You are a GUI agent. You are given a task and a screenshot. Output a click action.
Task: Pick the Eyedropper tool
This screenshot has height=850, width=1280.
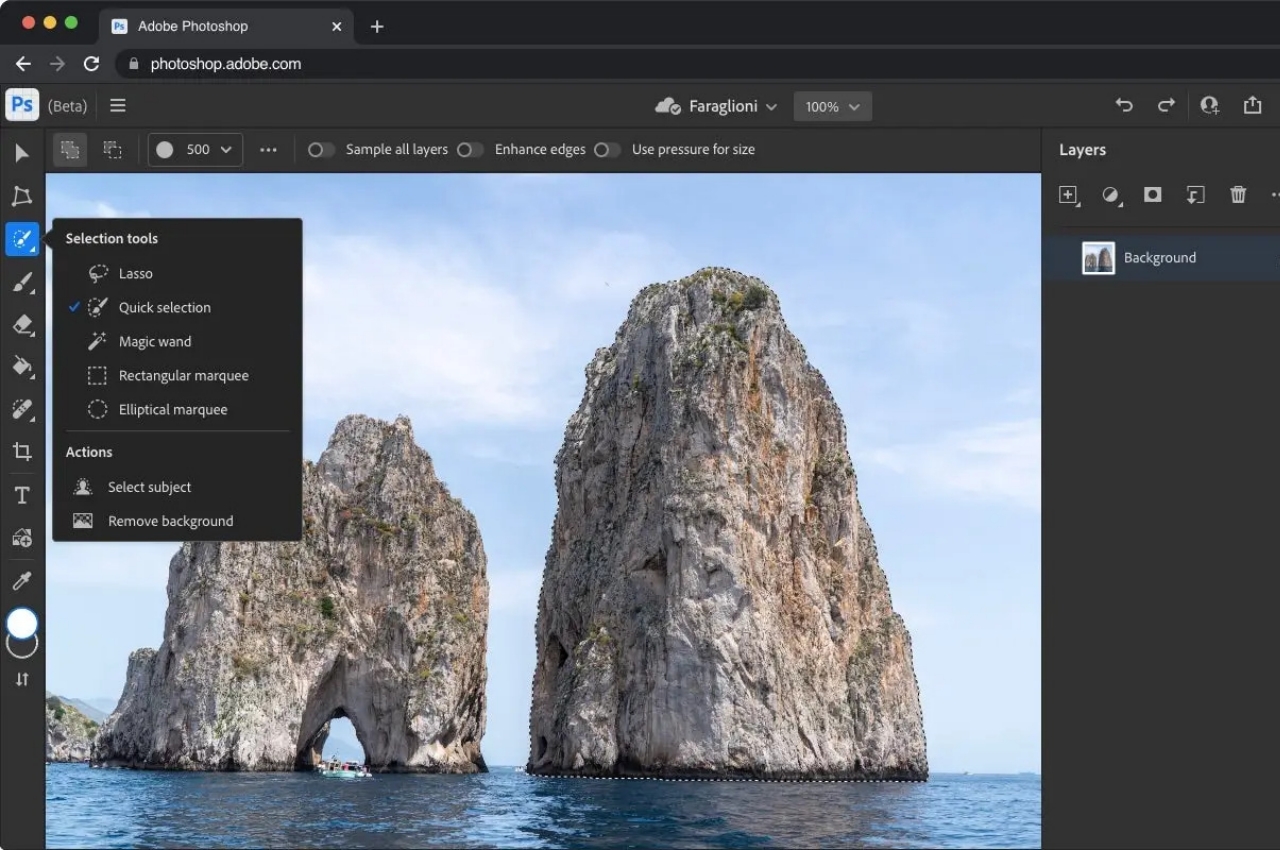(22, 581)
